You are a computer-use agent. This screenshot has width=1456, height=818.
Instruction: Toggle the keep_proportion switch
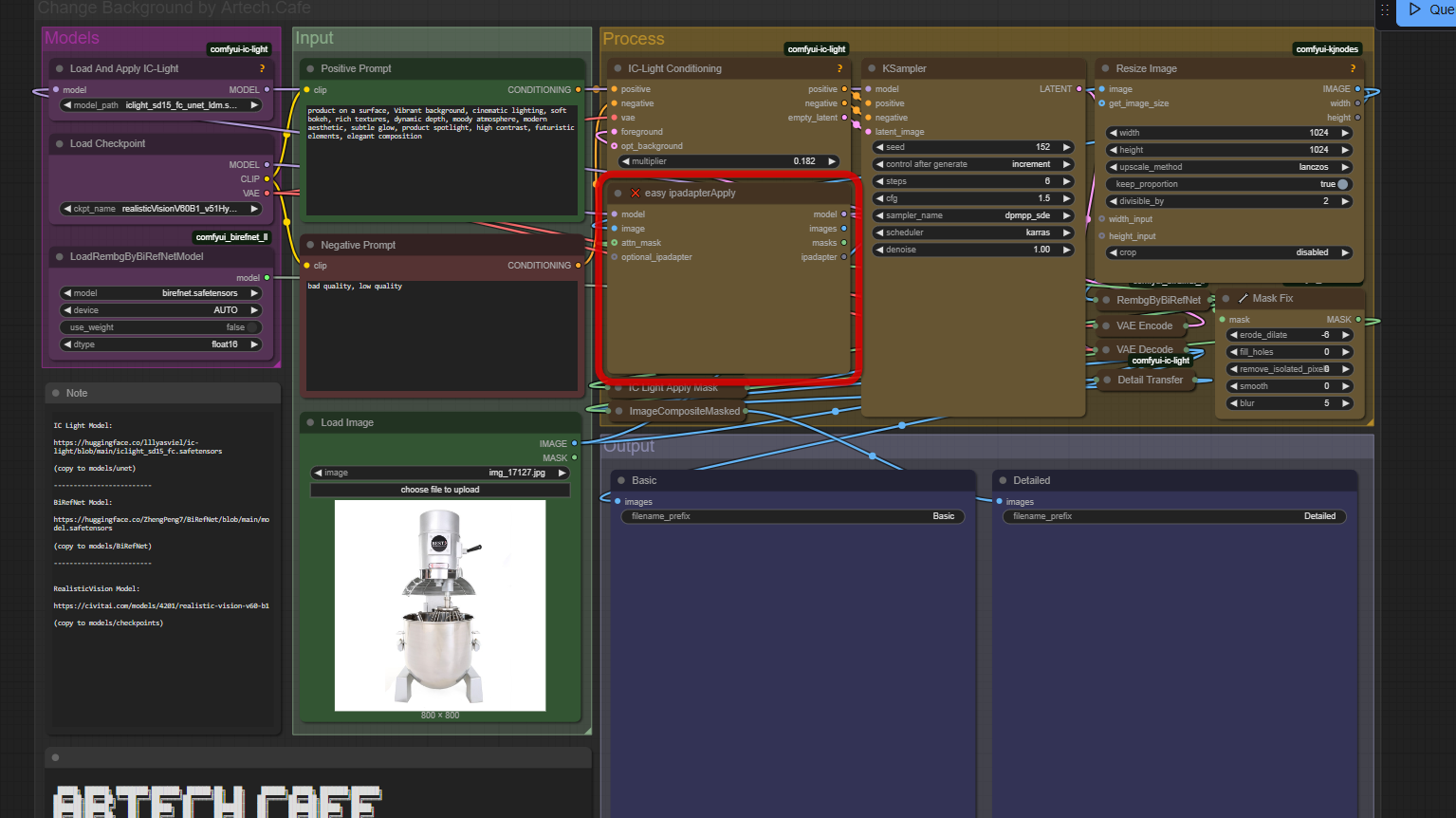pos(1342,184)
